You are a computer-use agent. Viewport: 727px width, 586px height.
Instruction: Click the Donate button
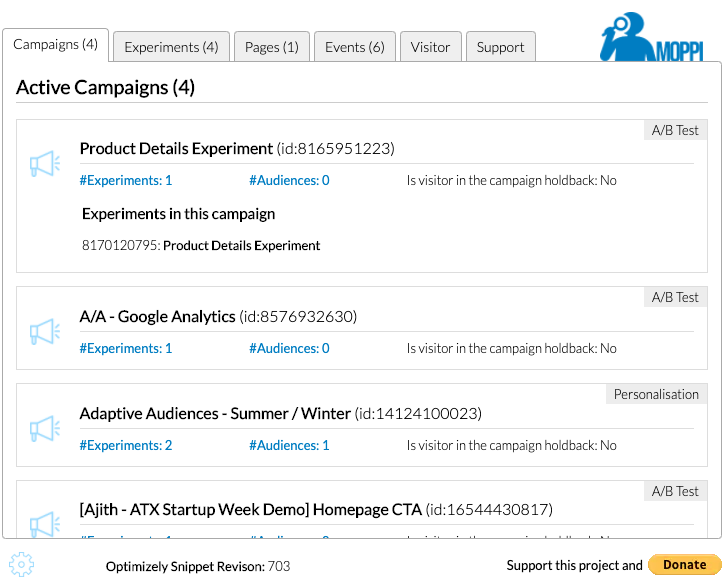684,565
